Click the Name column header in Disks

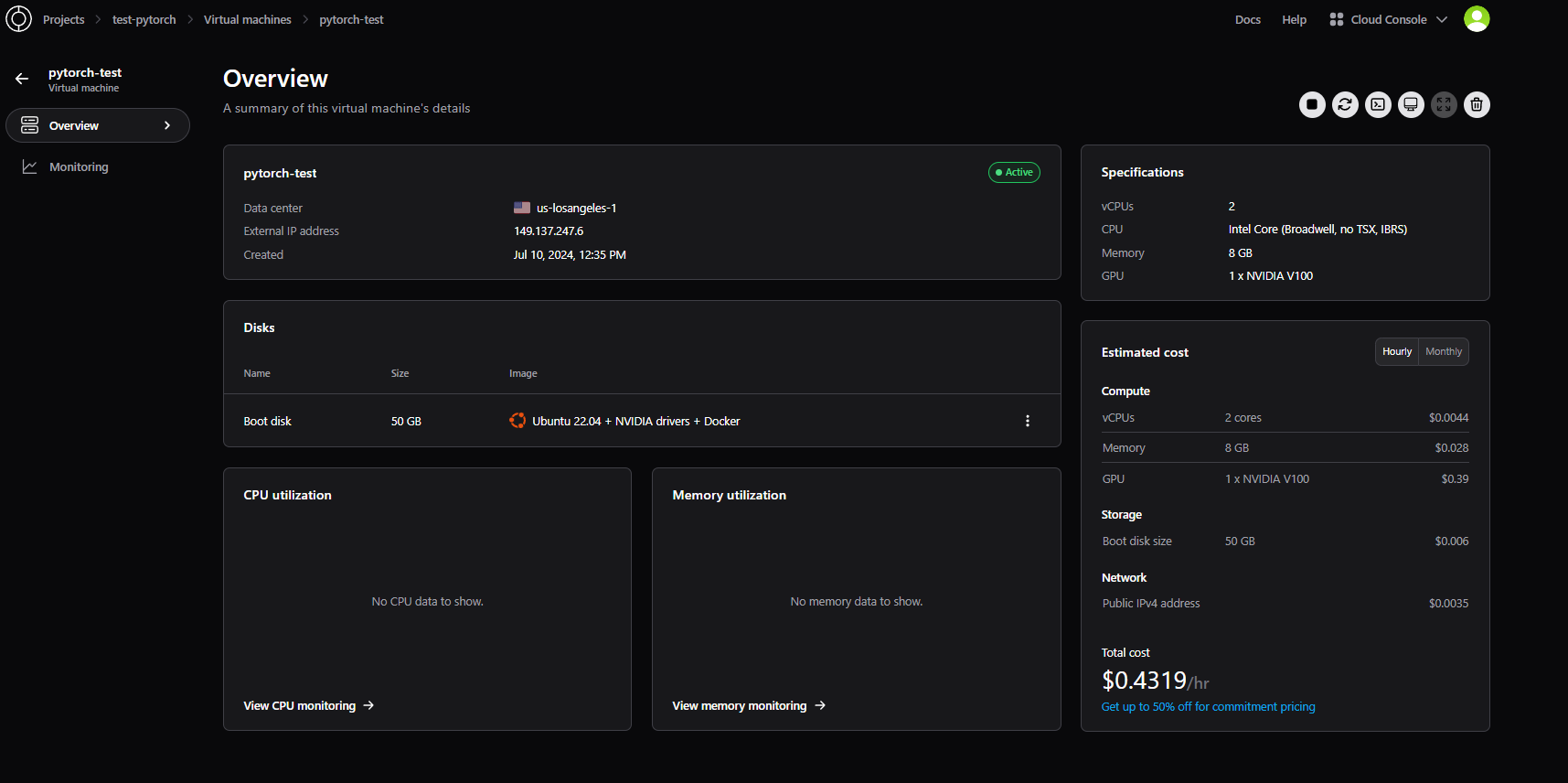[257, 373]
